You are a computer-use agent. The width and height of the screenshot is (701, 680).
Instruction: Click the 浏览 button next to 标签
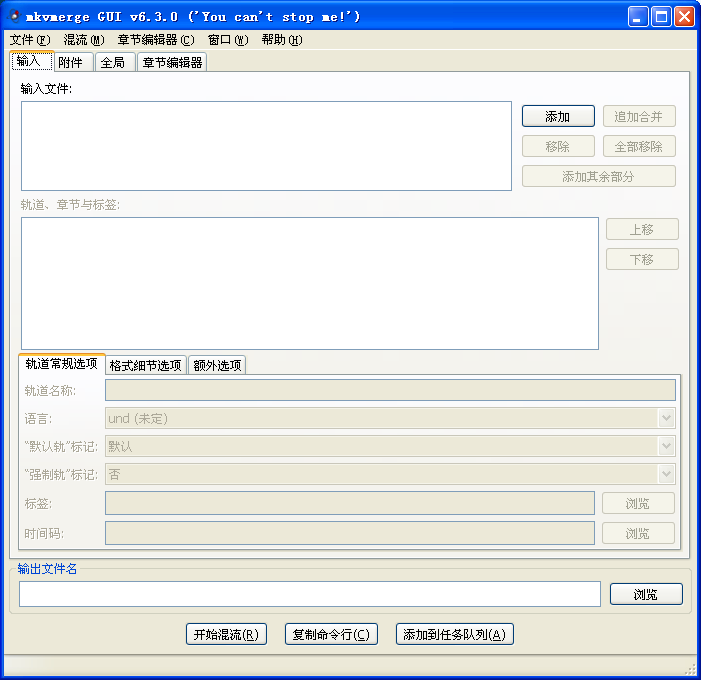[638, 503]
